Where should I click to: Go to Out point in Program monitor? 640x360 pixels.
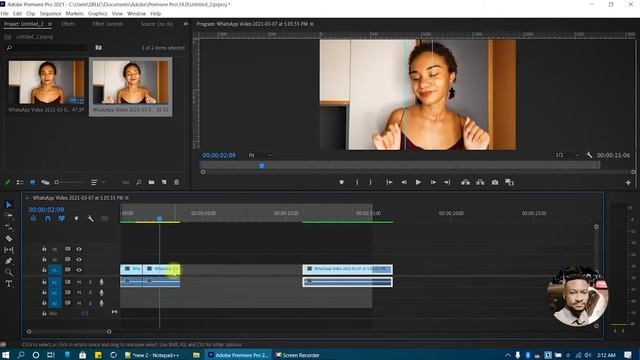447,182
